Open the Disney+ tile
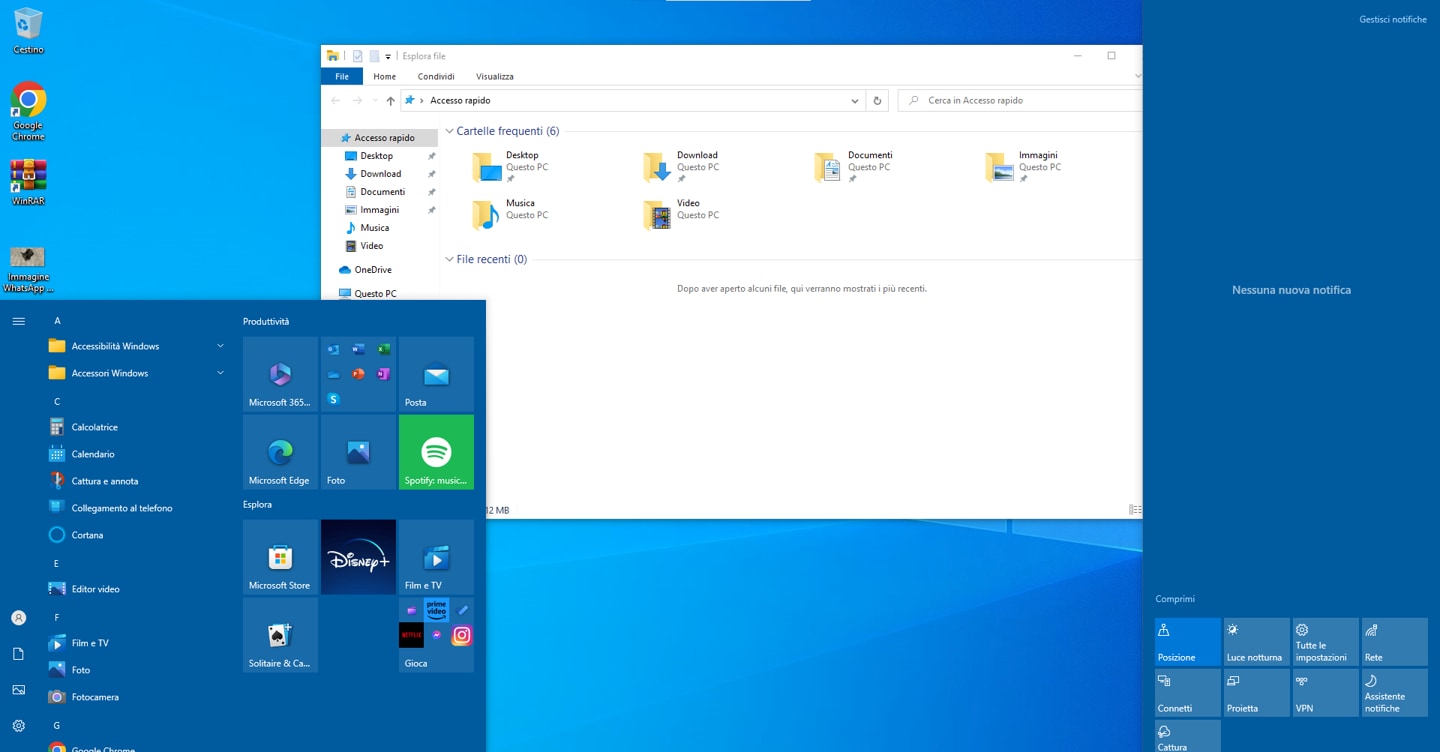This screenshot has width=1440, height=752. (357, 556)
